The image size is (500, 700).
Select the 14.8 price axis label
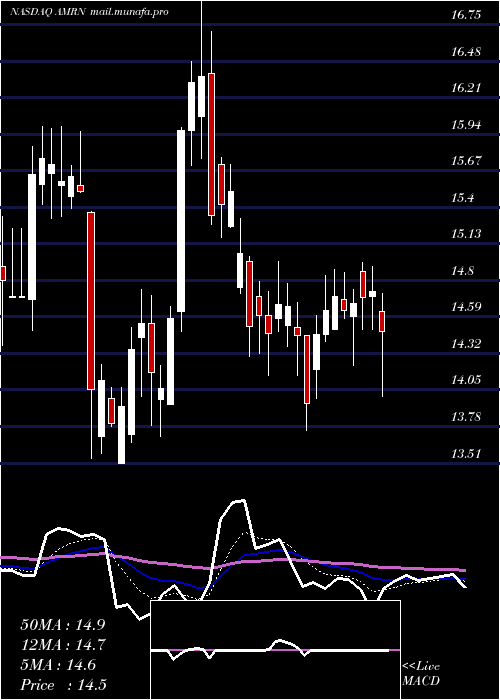[x=462, y=271]
